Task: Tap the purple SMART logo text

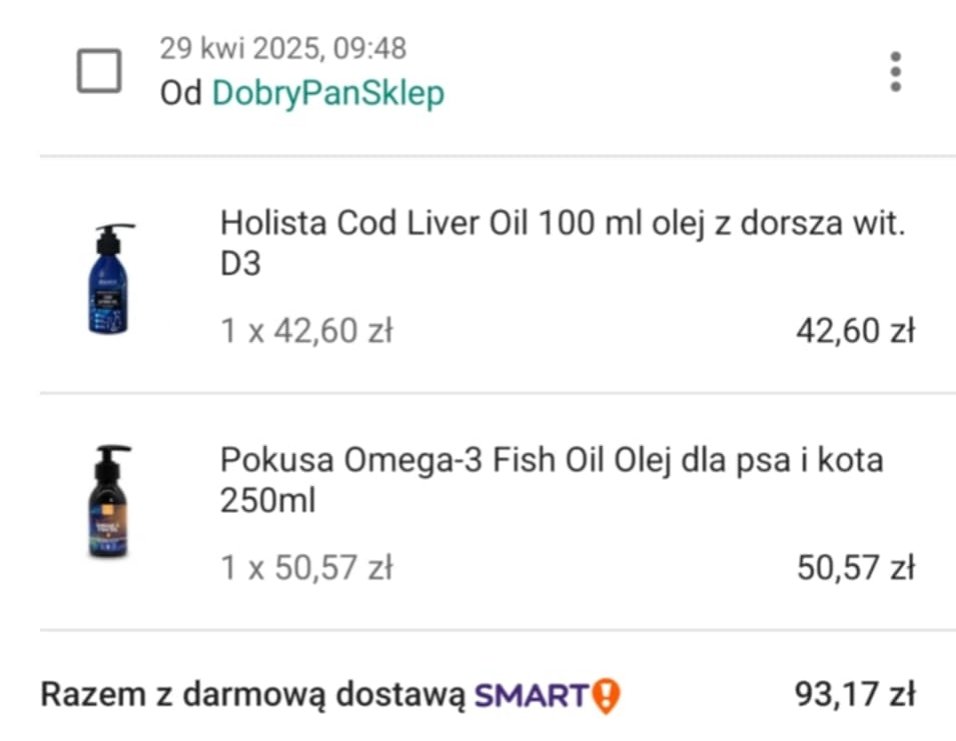Action: tap(532, 695)
